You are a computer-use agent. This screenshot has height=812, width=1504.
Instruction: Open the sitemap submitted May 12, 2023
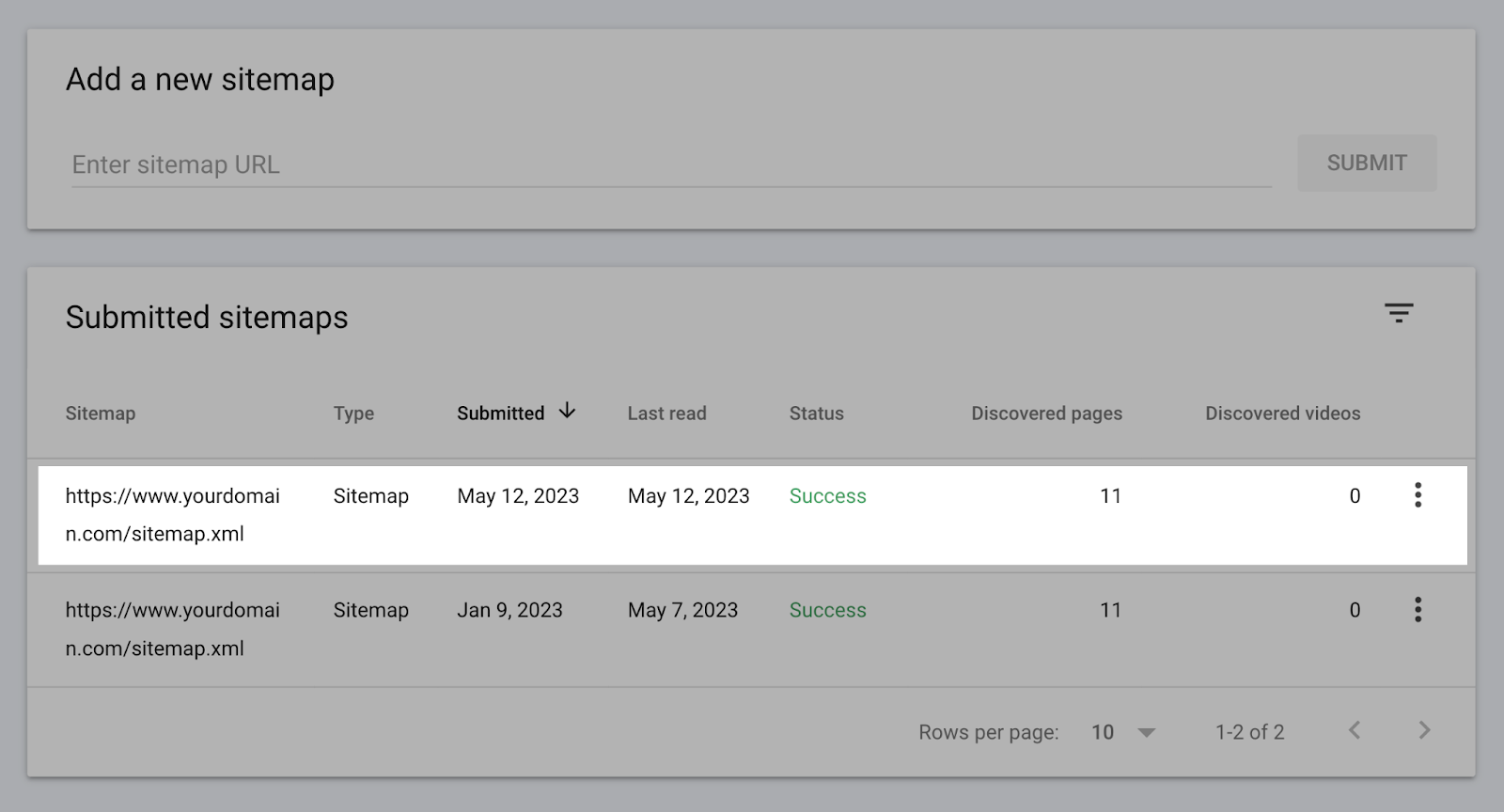point(173,514)
